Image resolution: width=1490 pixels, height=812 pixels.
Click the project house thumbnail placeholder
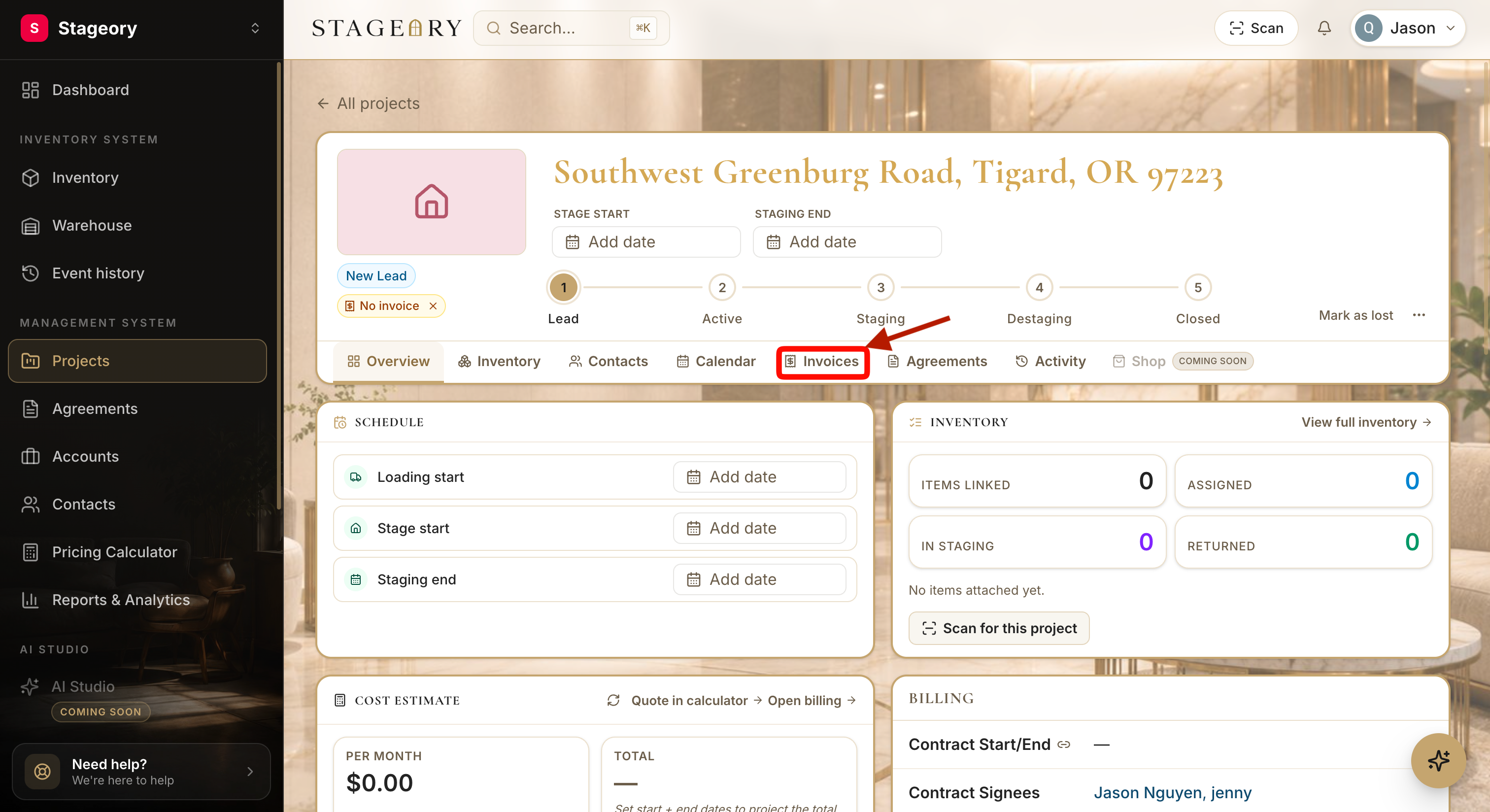pyautogui.click(x=431, y=202)
